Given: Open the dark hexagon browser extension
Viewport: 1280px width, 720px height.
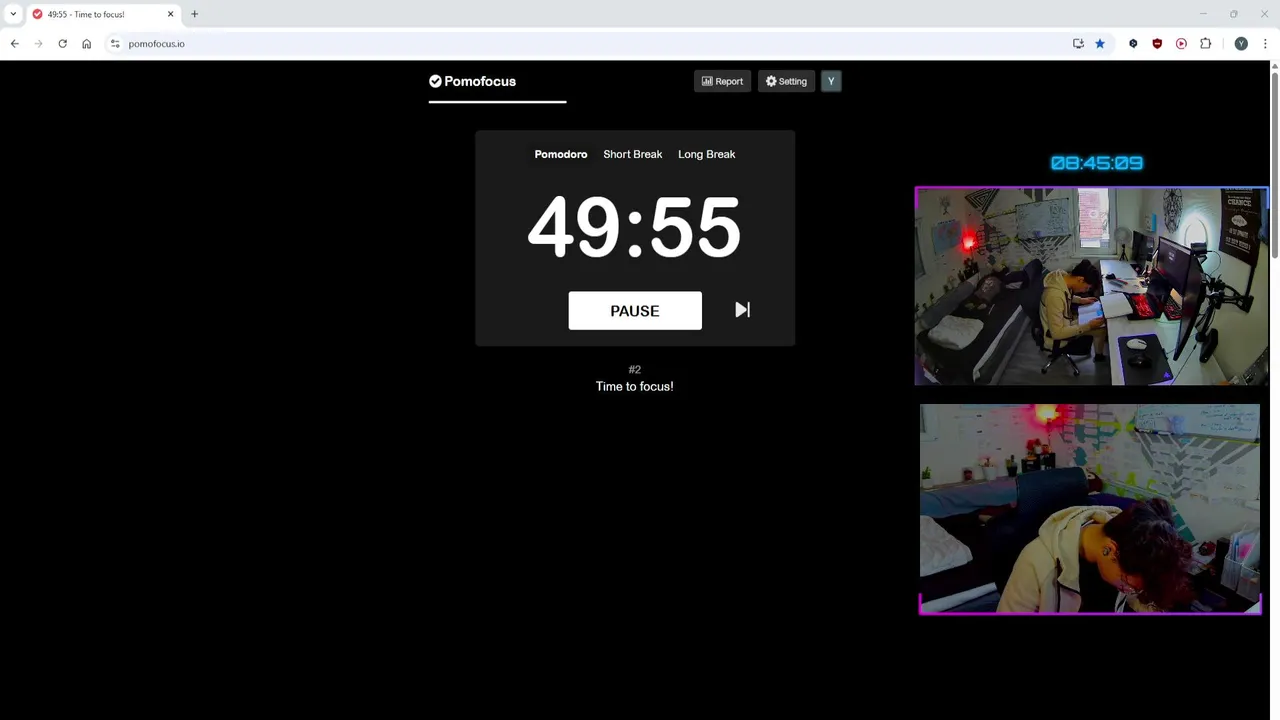Looking at the screenshot, I should coord(1133,44).
